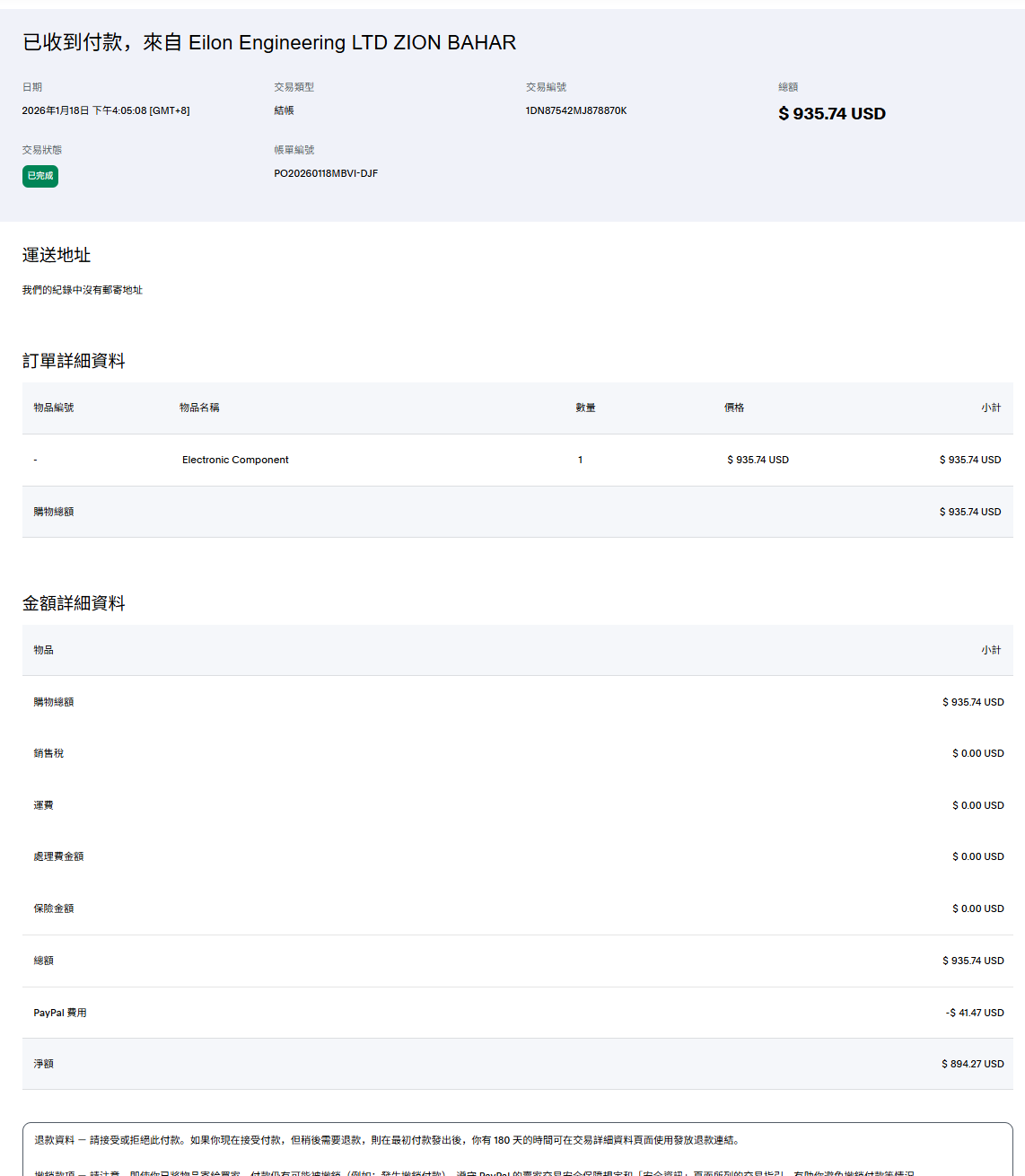
Task: Click the transaction type value 結帳
Action: coord(284,110)
